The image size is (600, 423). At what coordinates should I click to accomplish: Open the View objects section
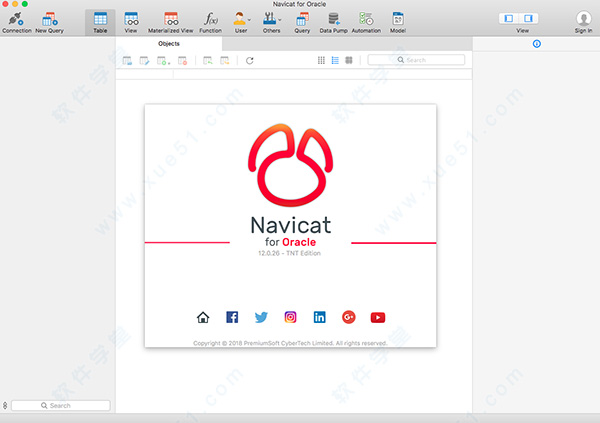(131, 22)
